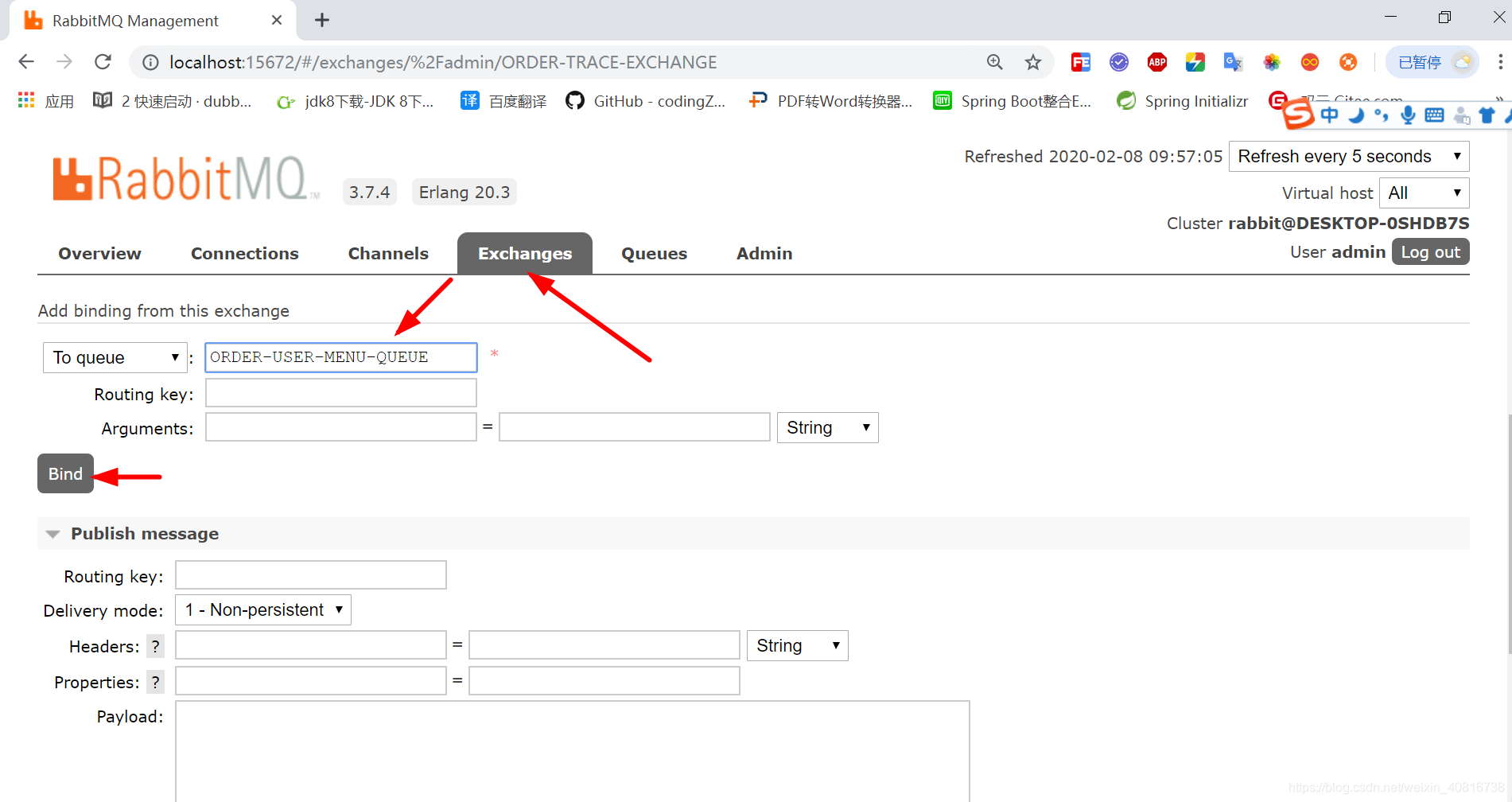Screen dimensions: 1512x802
Task: Switch to the Admin tab
Action: pyautogui.click(x=764, y=254)
